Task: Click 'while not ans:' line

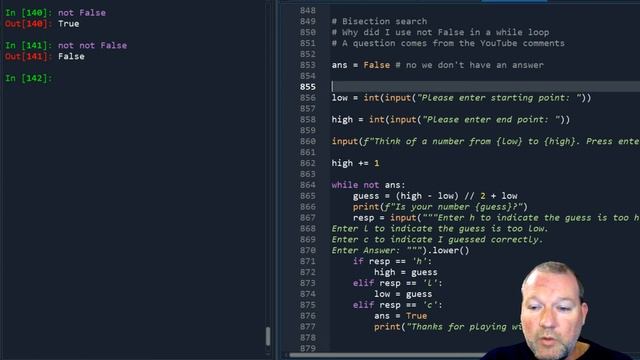Action: click(368, 185)
